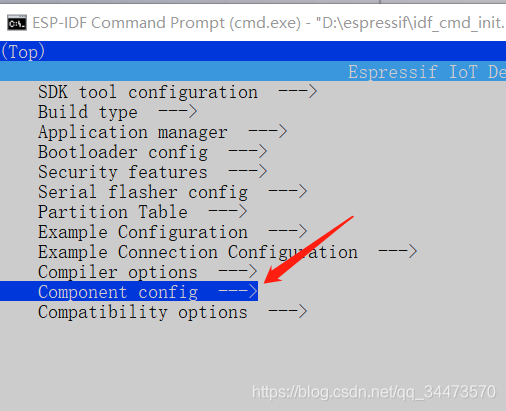
Task: Click arrow after Compatibility options
Action: tap(288, 311)
